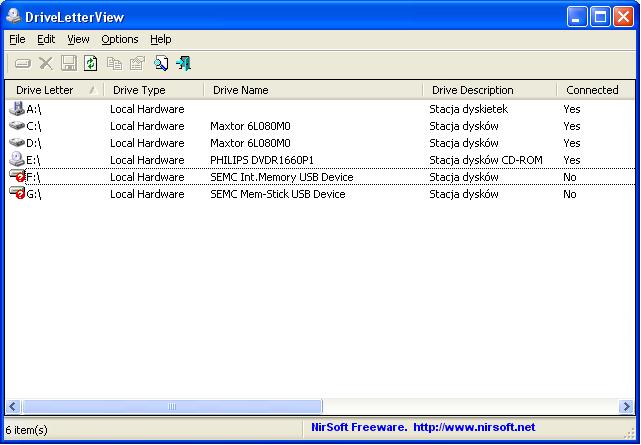Image resolution: width=641 pixels, height=445 pixels.
Task: Click the floppy drive icon of A:\
Action: (x=17, y=109)
